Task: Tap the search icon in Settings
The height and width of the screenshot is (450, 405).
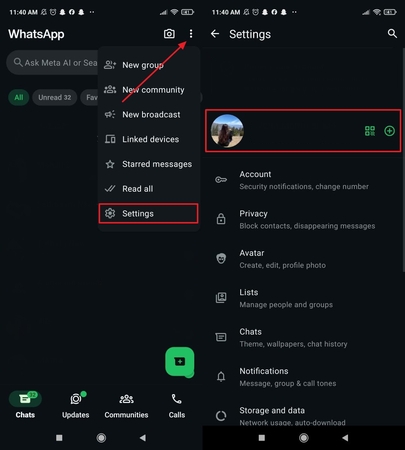Action: pos(392,33)
